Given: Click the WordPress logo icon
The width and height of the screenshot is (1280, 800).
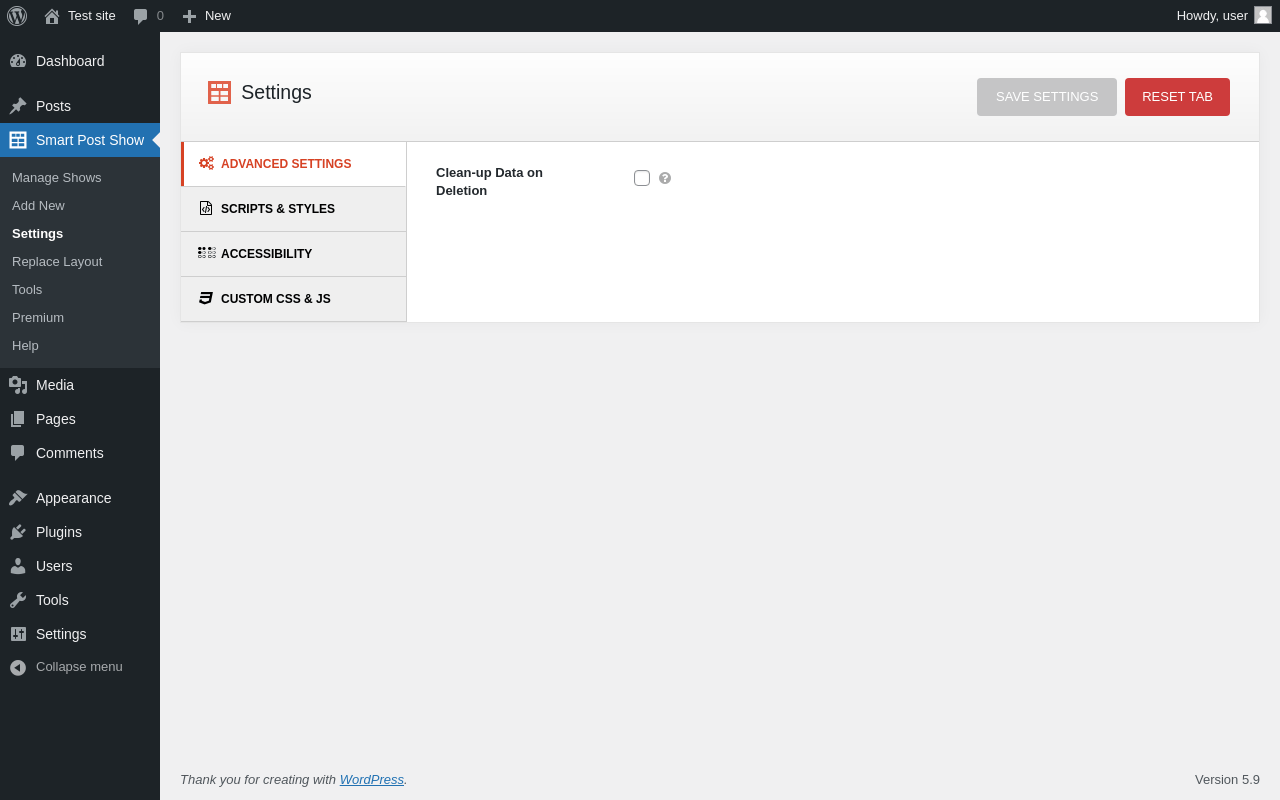Looking at the screenshot, I should (17, 16).
